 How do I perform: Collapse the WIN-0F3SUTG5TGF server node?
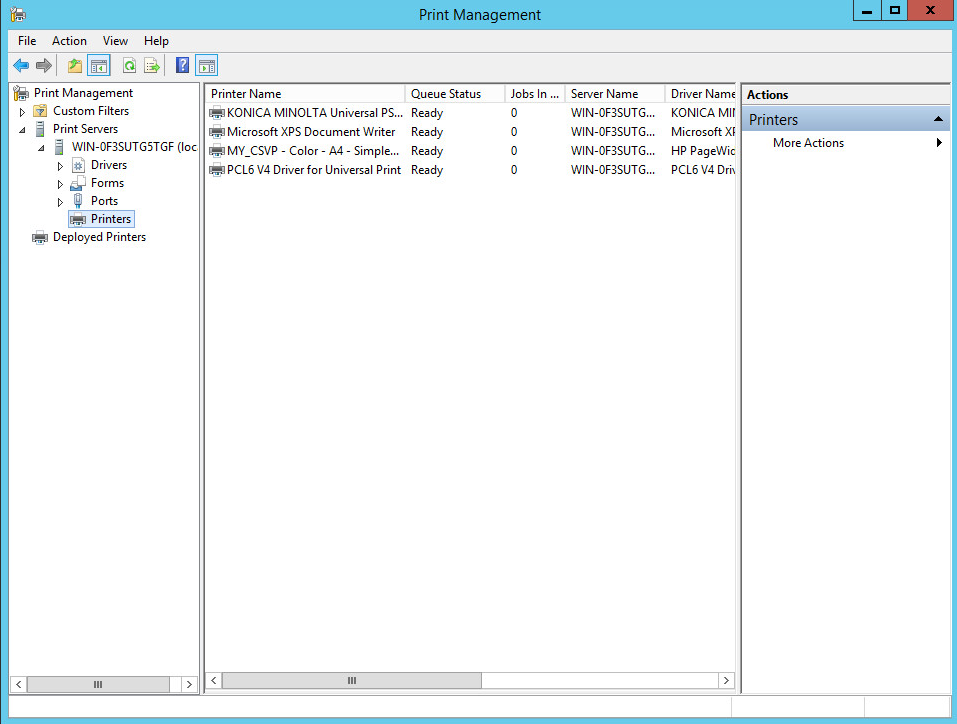[x=41, y=148]
